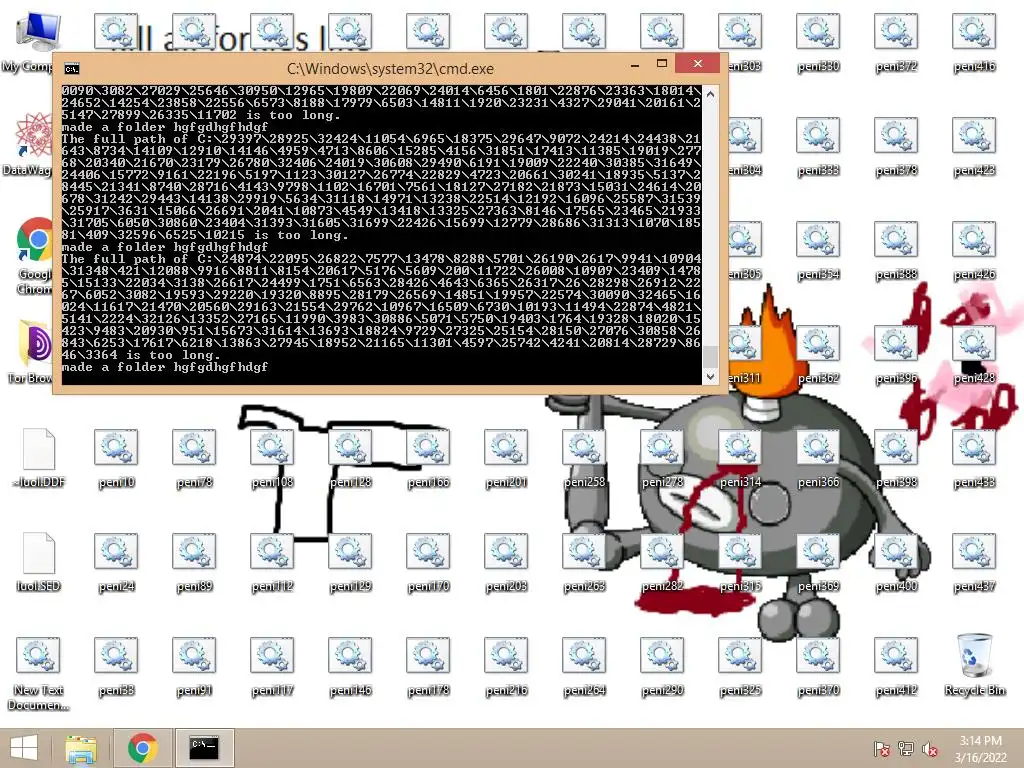Select the peni433 file icon

[x=974, y=458]
